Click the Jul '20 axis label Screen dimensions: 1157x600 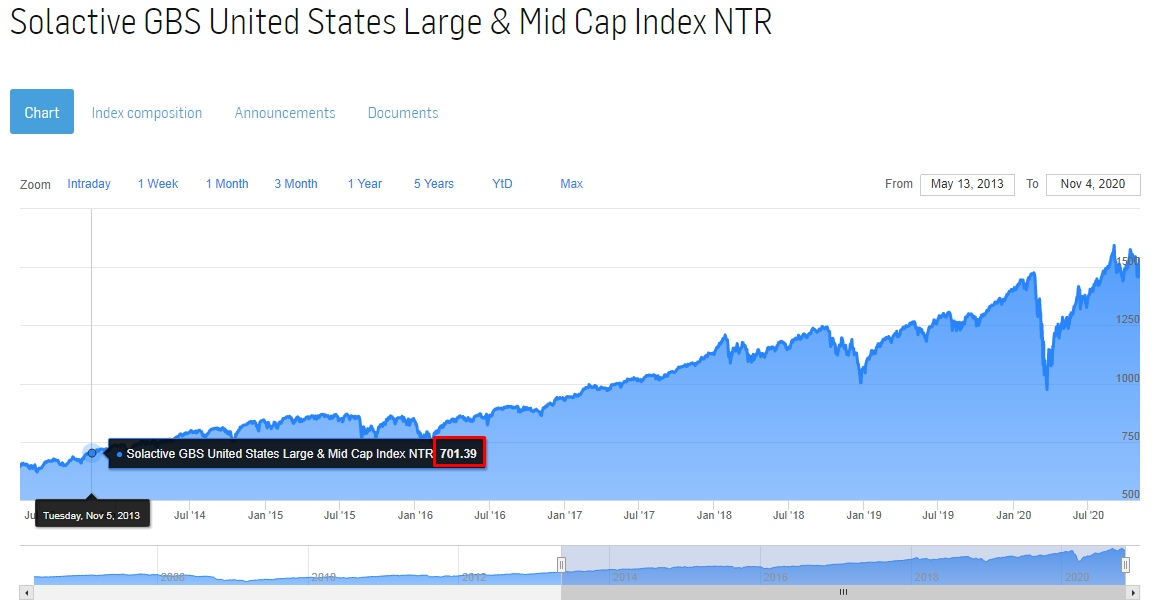click(1088, 515)
